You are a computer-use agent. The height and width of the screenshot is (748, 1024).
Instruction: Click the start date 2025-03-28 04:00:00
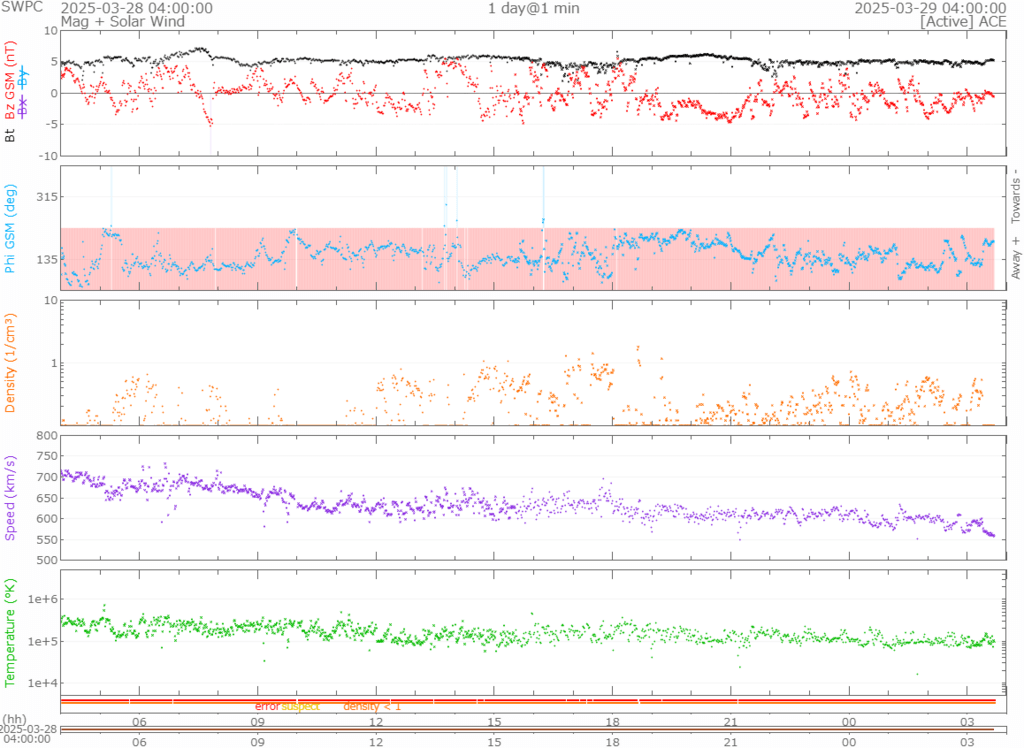136,8
